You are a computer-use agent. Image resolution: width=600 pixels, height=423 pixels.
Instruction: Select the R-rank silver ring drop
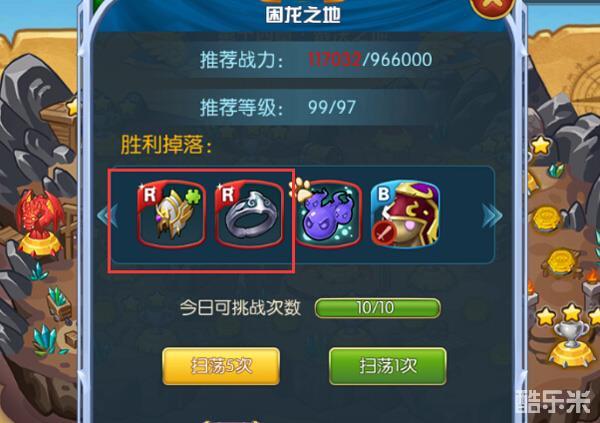(x=249, y=215)
